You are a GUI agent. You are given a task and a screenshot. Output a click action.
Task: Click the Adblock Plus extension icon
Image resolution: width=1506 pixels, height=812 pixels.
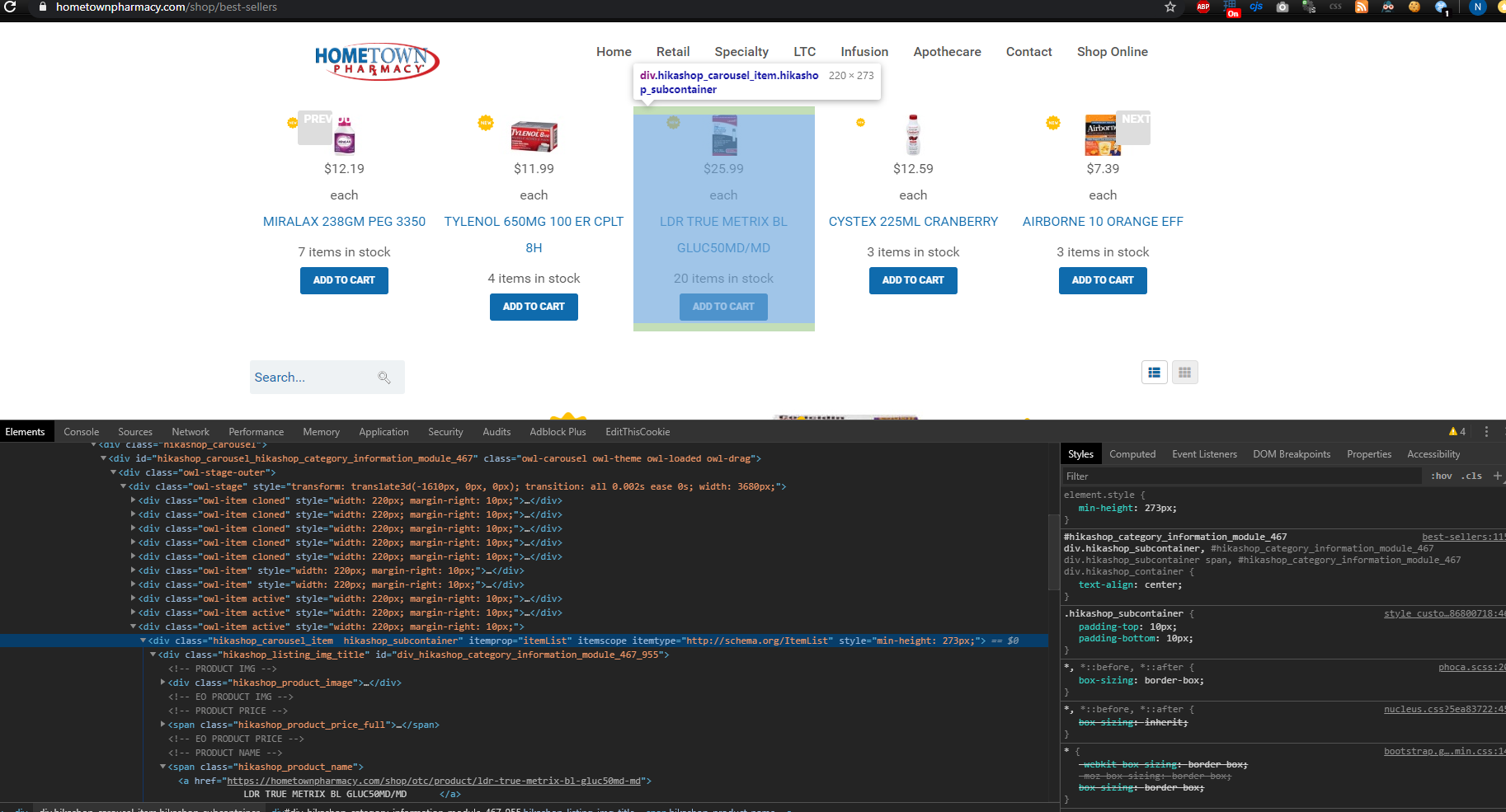pyautogui.click(x=1203, y=7)
